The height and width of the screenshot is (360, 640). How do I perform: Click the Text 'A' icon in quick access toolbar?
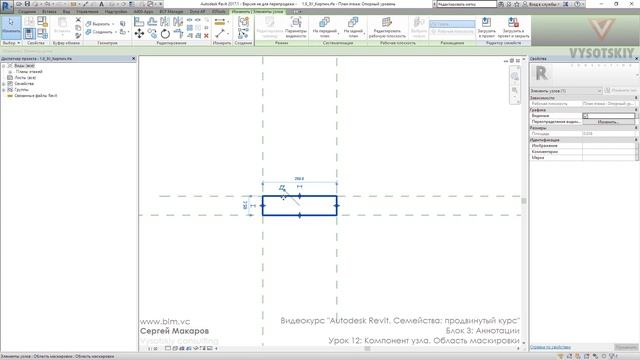coord(101,4)
